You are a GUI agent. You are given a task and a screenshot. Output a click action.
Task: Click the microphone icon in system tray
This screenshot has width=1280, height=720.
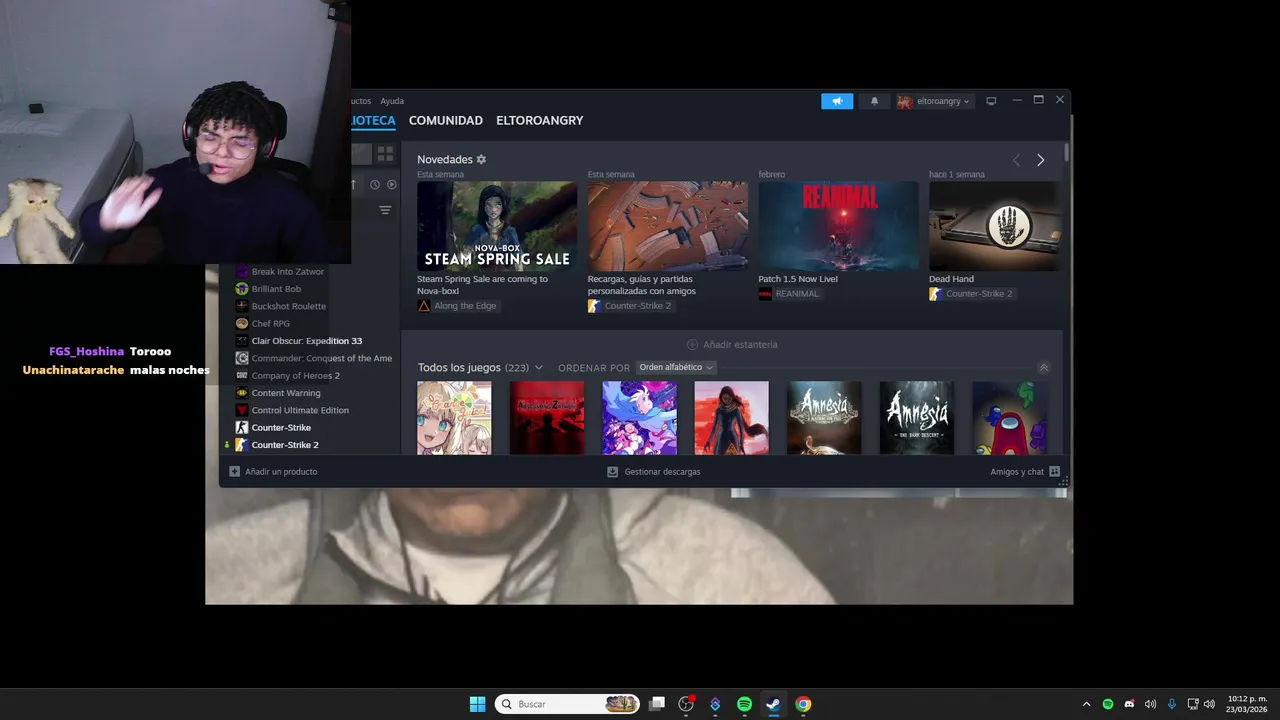pyautogui.click(x=1172, y=704)
